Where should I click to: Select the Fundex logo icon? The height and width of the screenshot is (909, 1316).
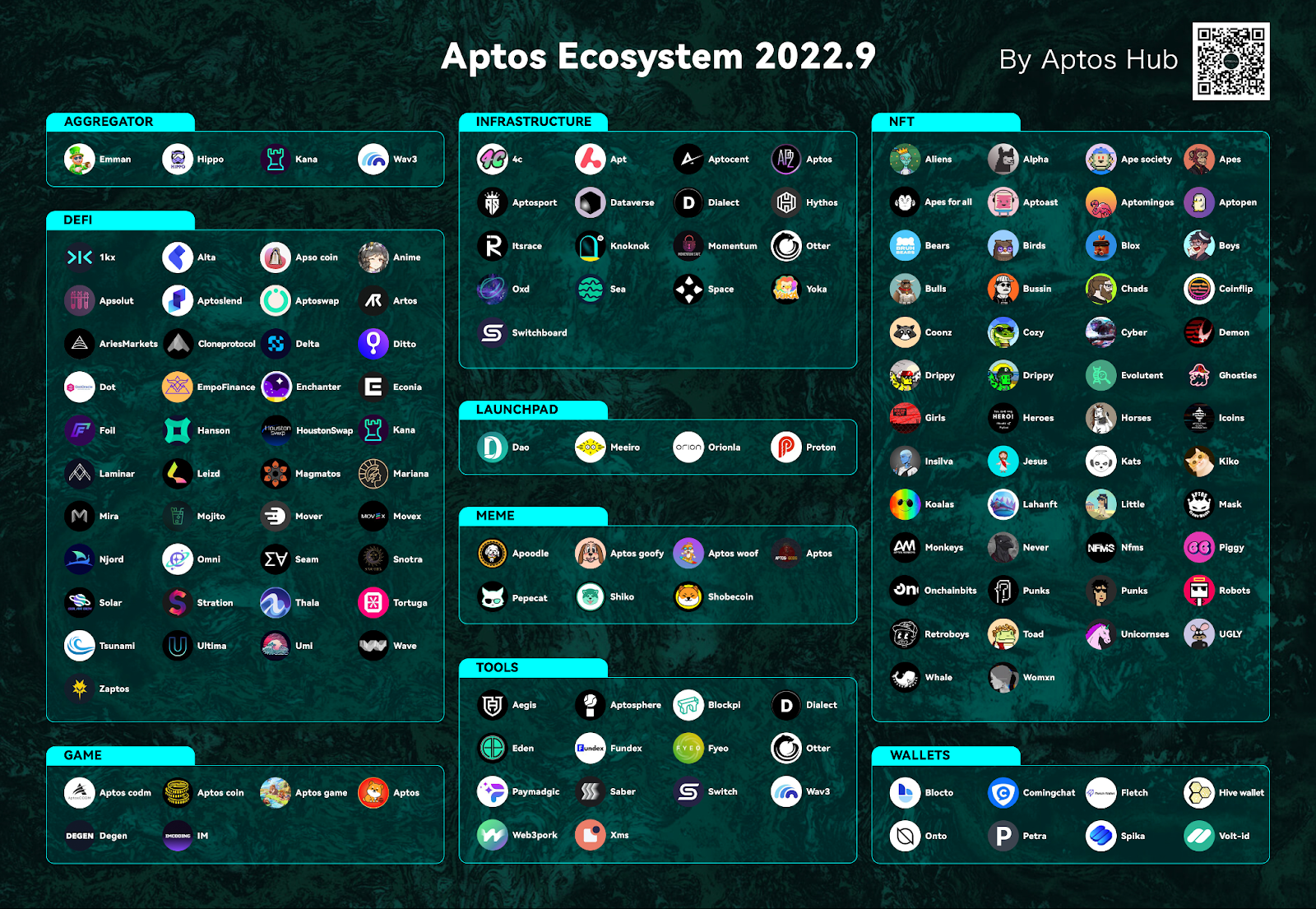point(591,749)
